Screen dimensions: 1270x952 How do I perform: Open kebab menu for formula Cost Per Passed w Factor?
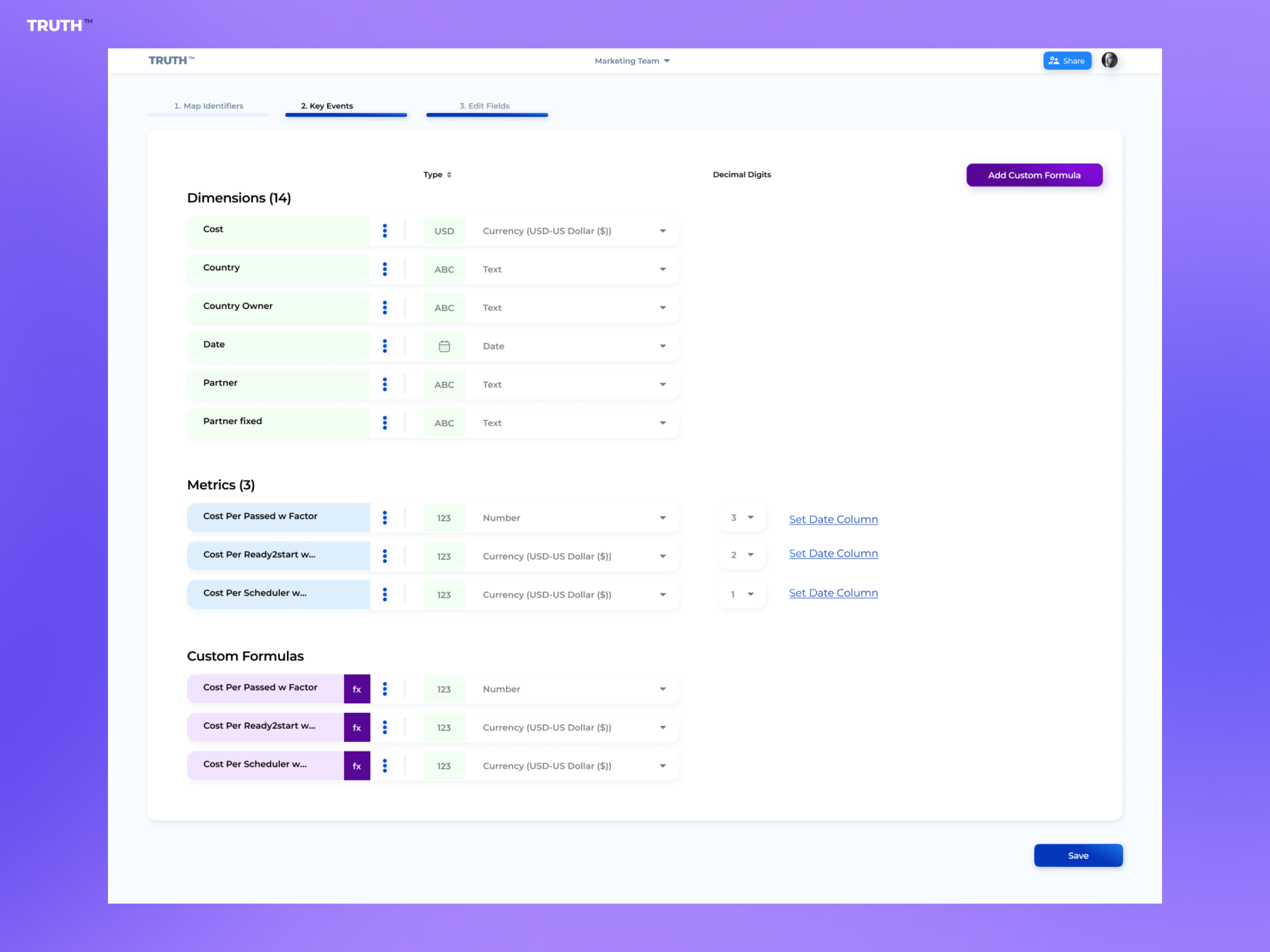tap(385, 689)
